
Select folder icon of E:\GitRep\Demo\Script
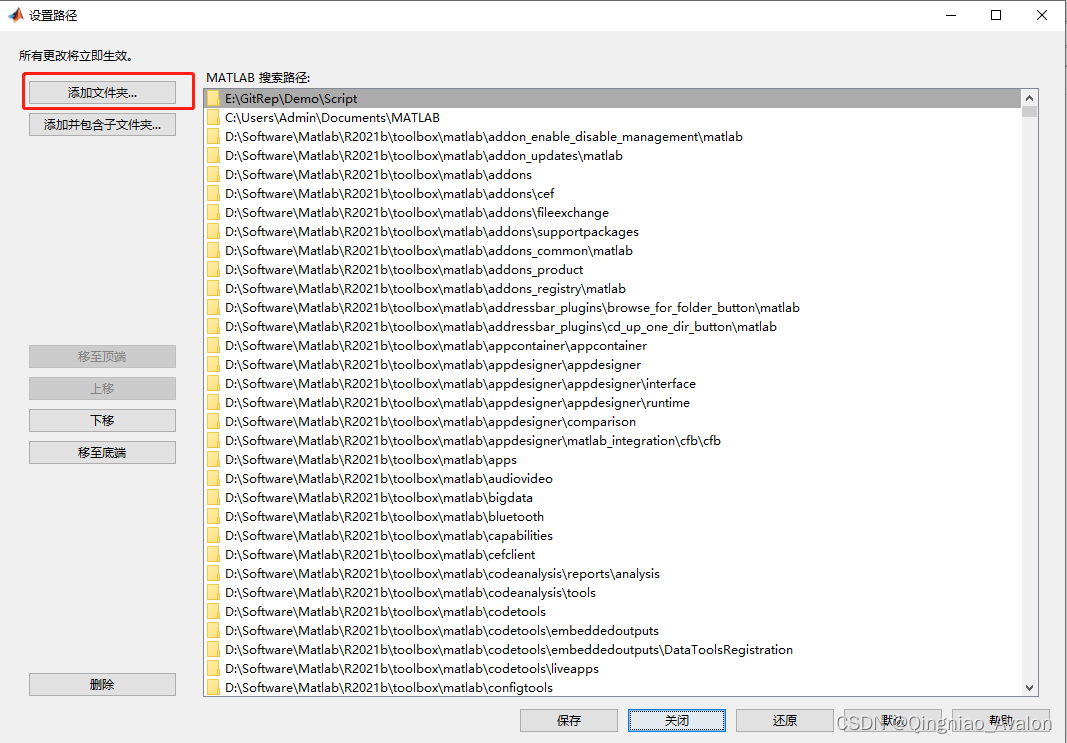214,99
